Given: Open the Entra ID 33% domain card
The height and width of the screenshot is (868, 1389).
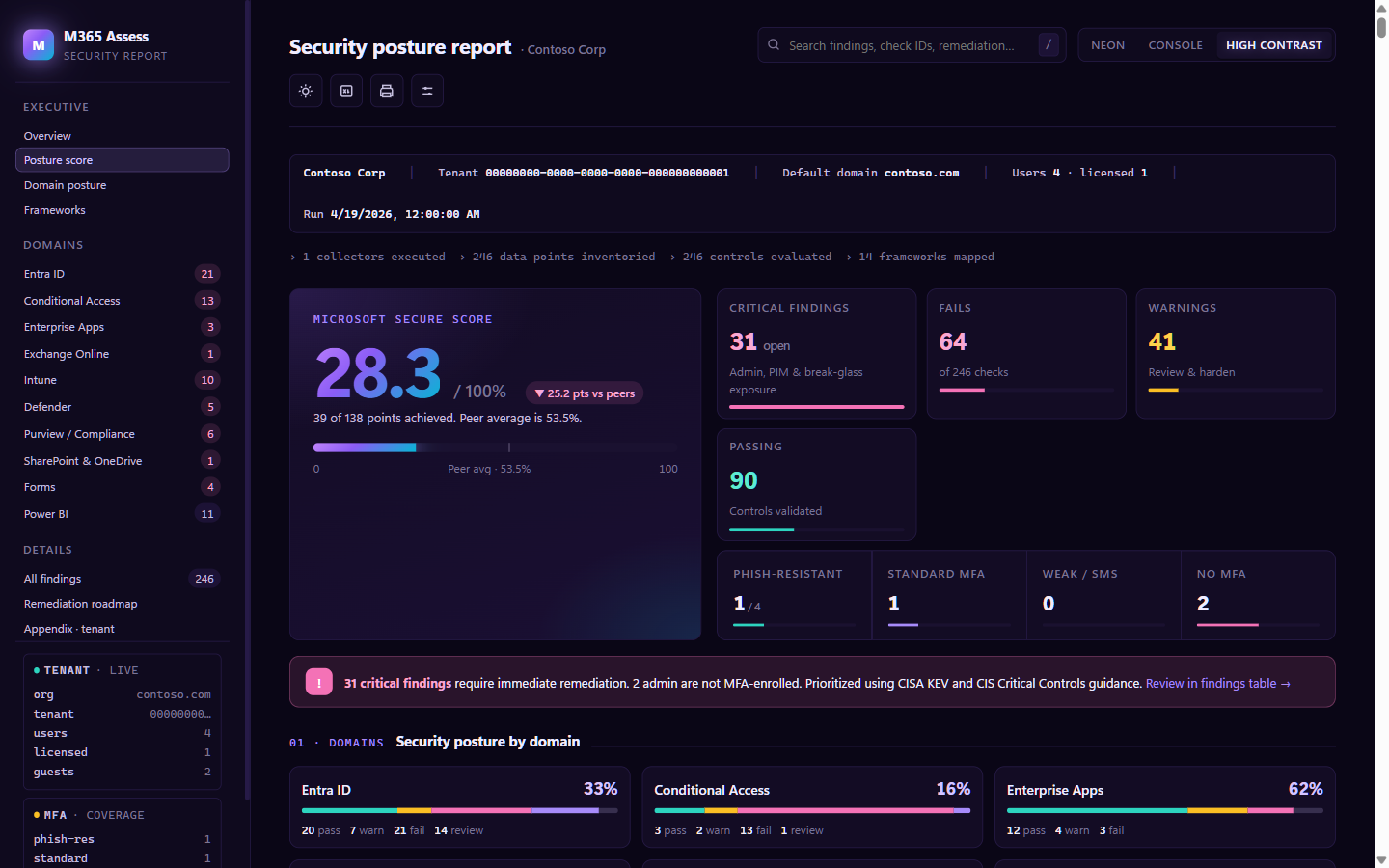Looking at the screenshot, I should [x=460, y=807].
